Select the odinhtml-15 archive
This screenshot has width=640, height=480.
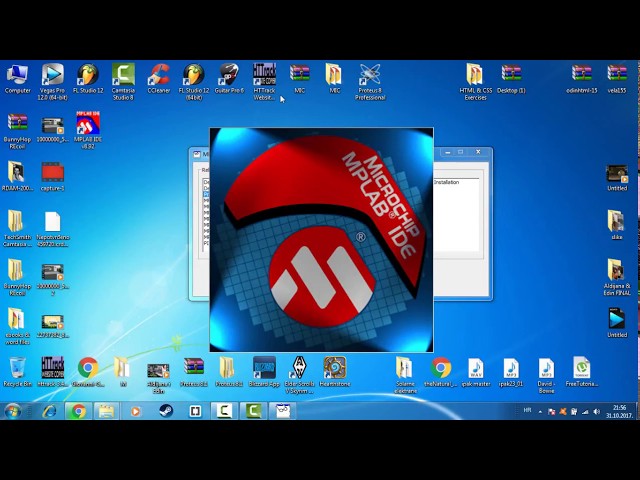tap(582, 80)
